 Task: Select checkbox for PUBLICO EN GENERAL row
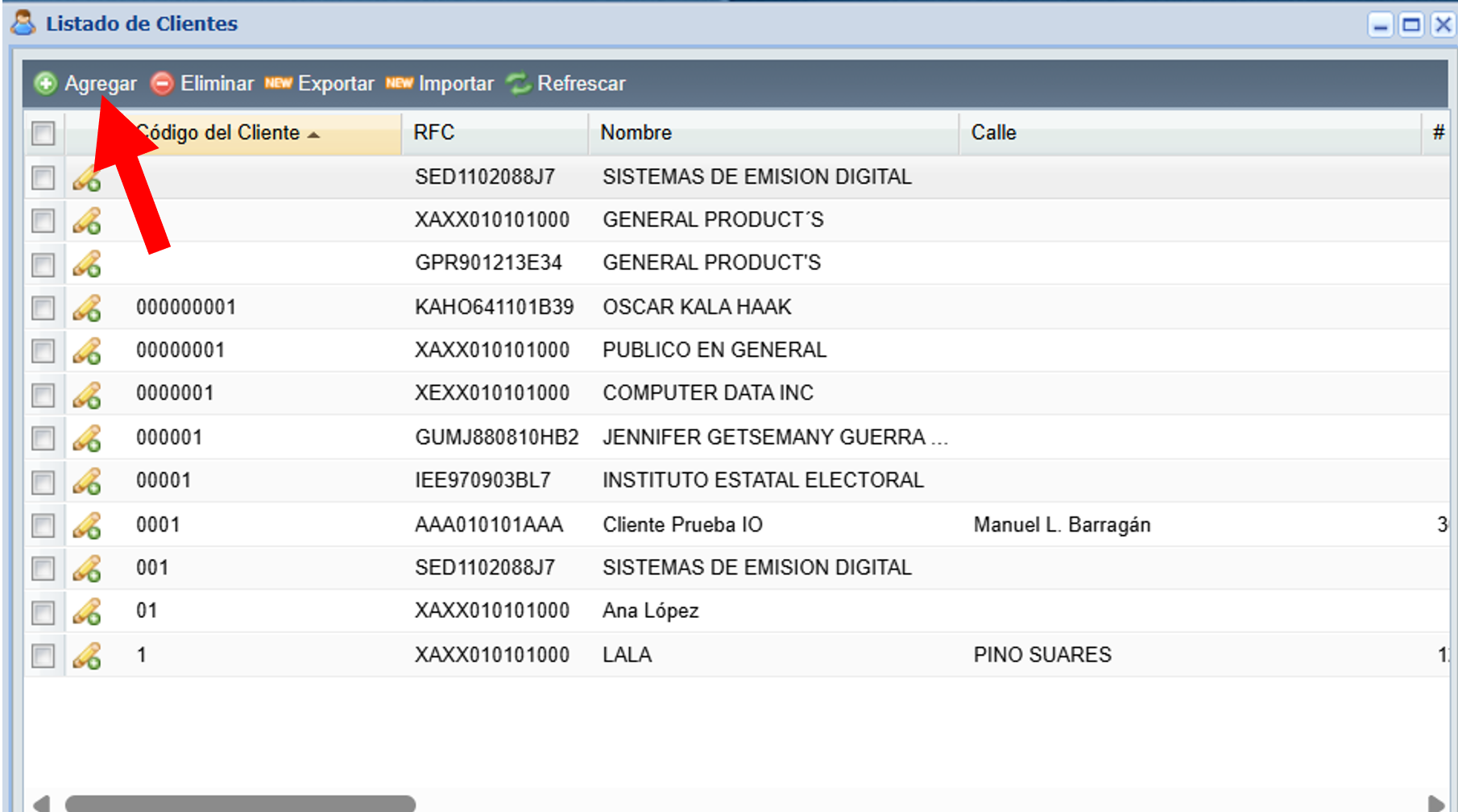[43, 351]
